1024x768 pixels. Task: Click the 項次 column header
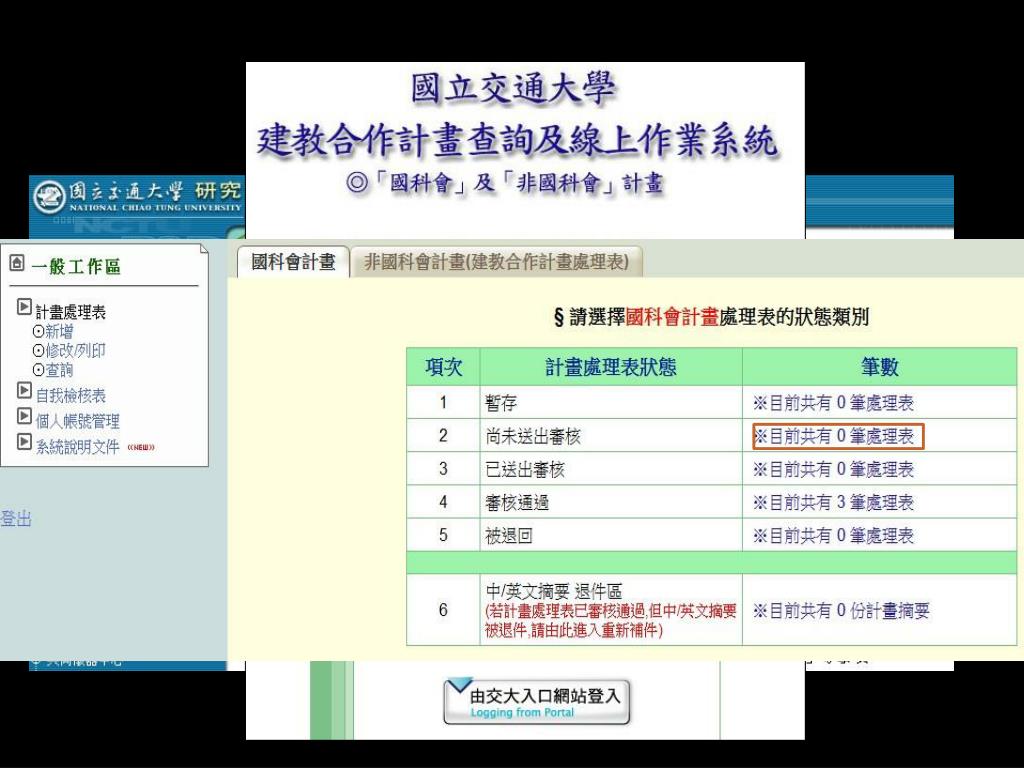pyautogui.click(x=443, y=367)
